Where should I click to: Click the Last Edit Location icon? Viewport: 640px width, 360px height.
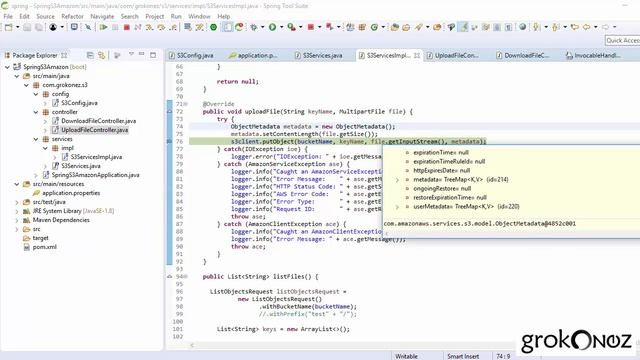coord(575,27)
